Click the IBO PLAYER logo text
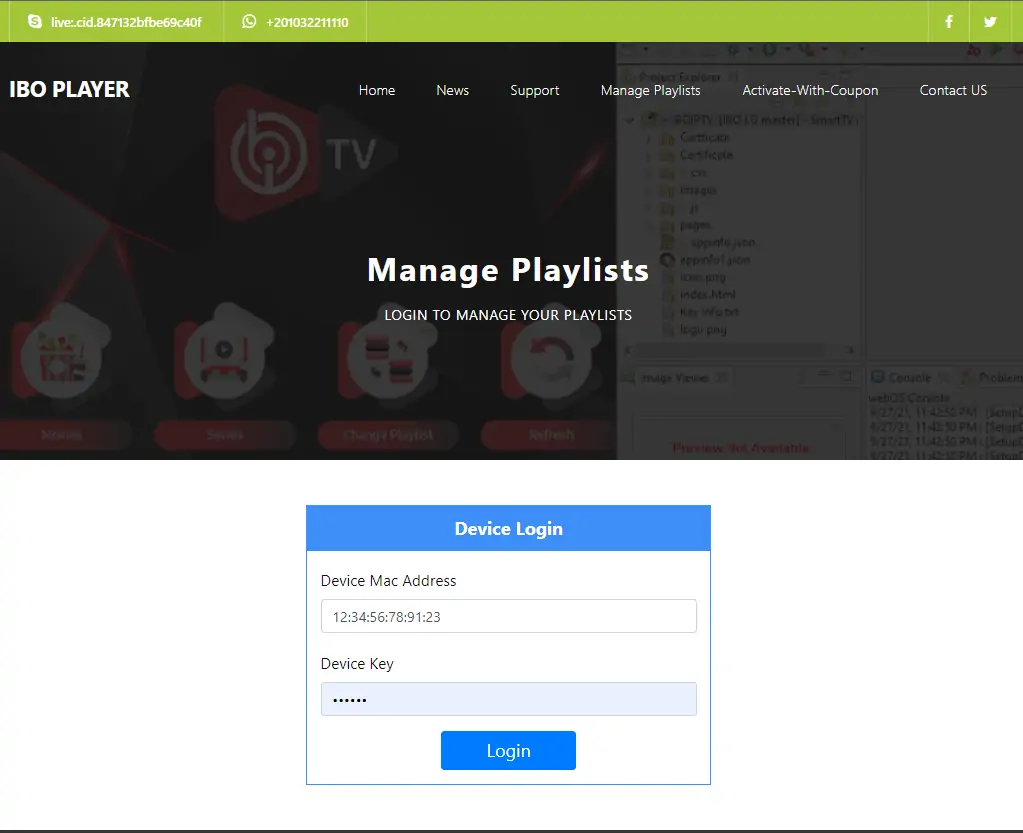The height and width of the screenshot is (833, 1023). [69, 89]
